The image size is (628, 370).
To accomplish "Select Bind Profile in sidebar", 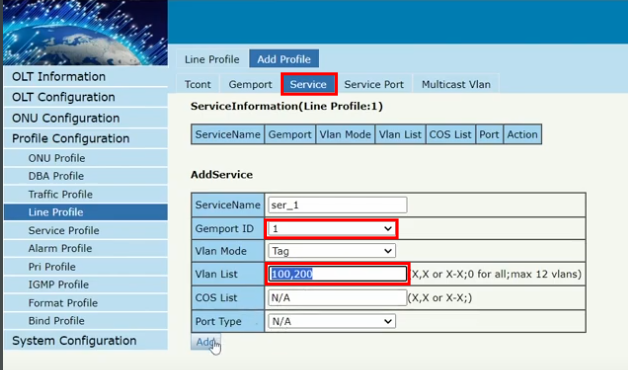I will (x=85, y=321).
